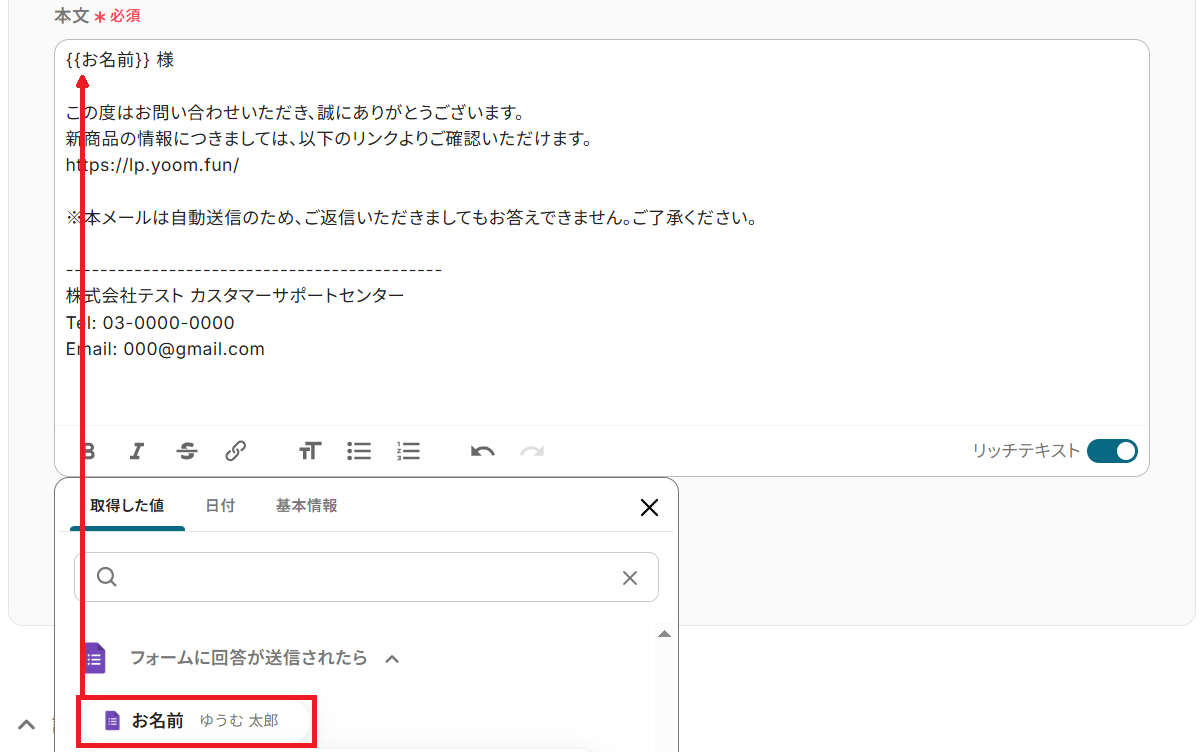Click the Tel: 03-0000-0000 line

150,323
